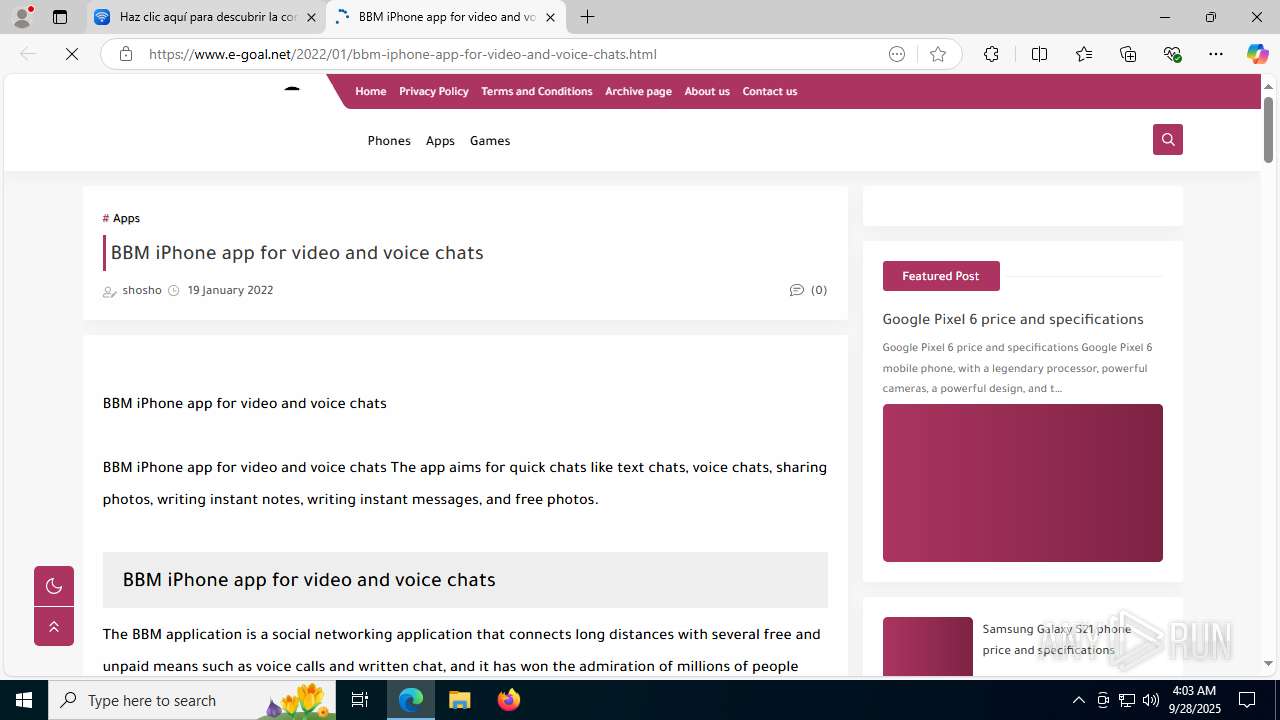The height and width of the screenshot is (720, 1280).
Task: Toggle dark mode with moon button
Action: 54,586
